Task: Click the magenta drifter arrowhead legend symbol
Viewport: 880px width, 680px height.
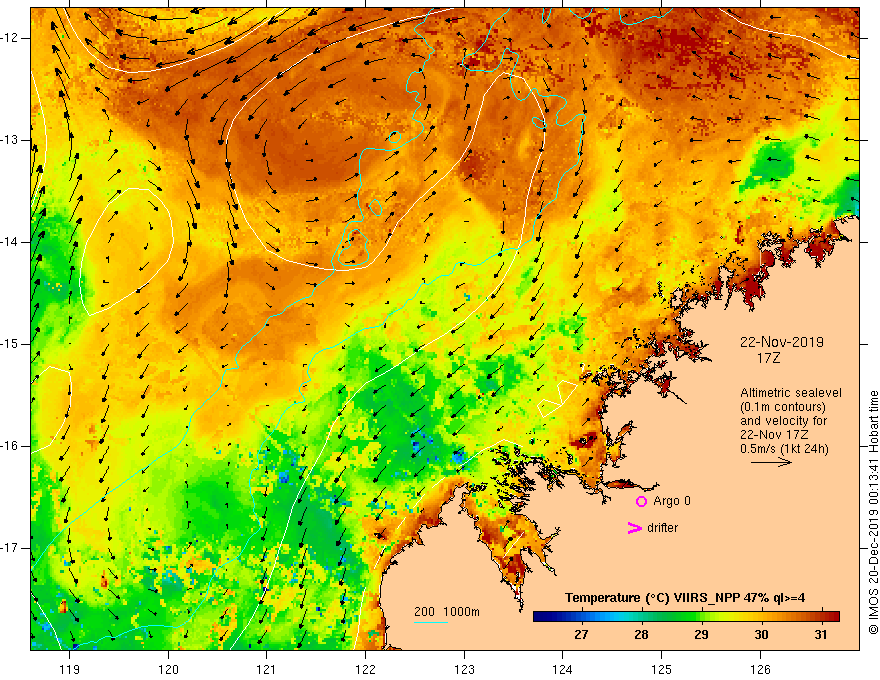Action: tap(635, 528)
